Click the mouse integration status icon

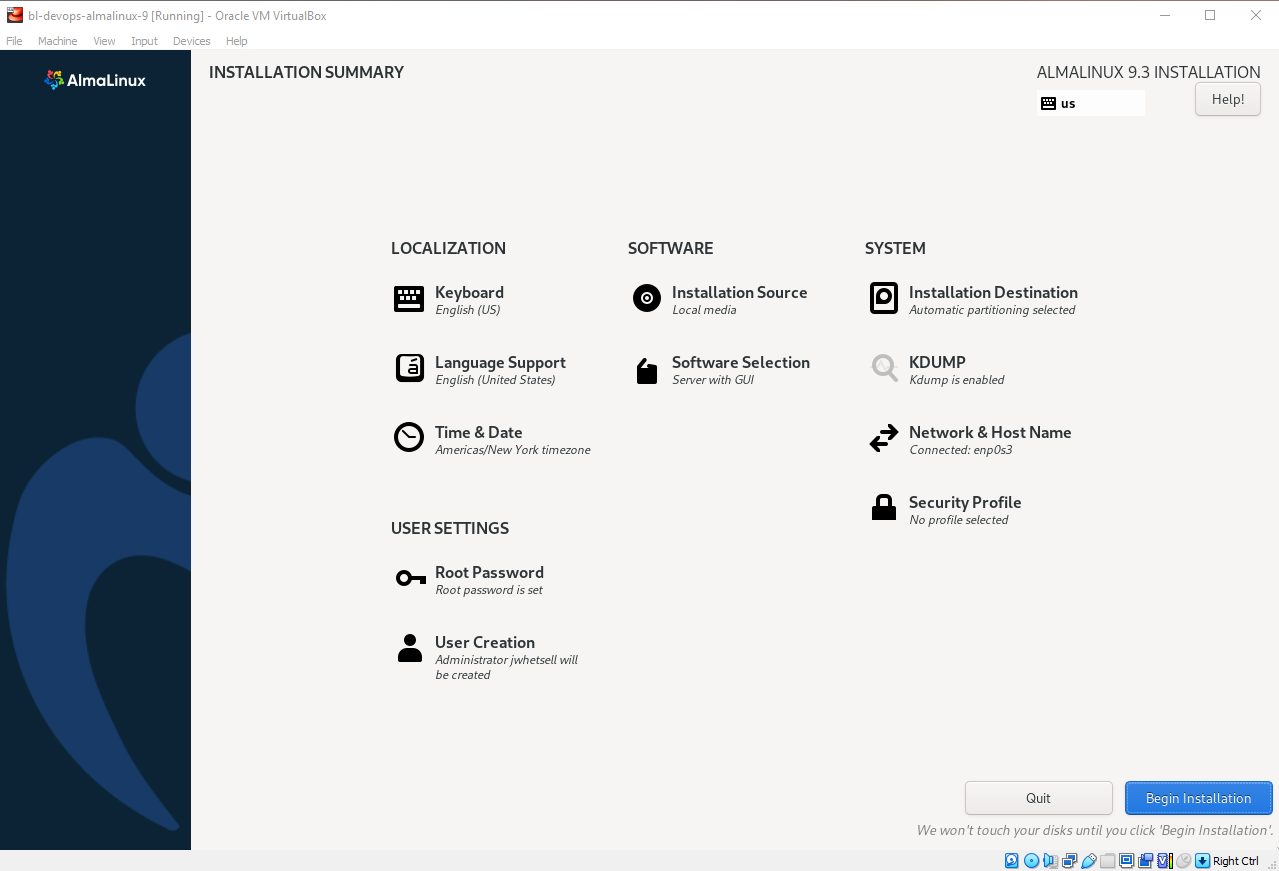pos(1184,861)
